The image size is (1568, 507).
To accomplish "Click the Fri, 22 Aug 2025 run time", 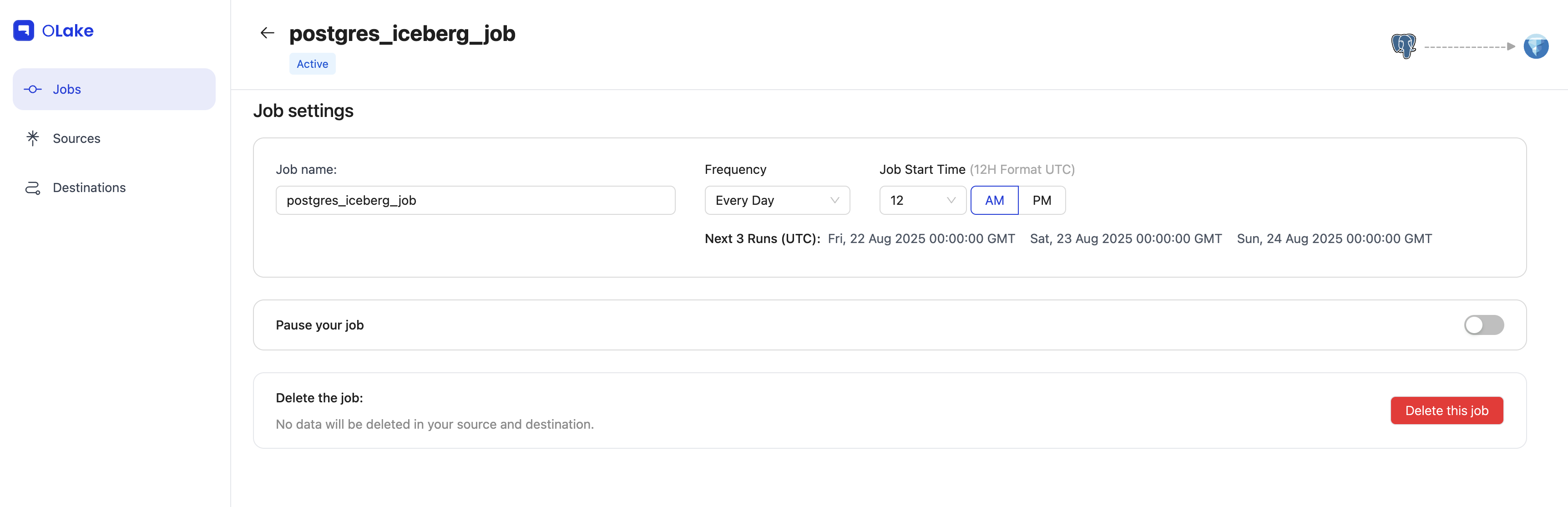I will click(921, 238).
